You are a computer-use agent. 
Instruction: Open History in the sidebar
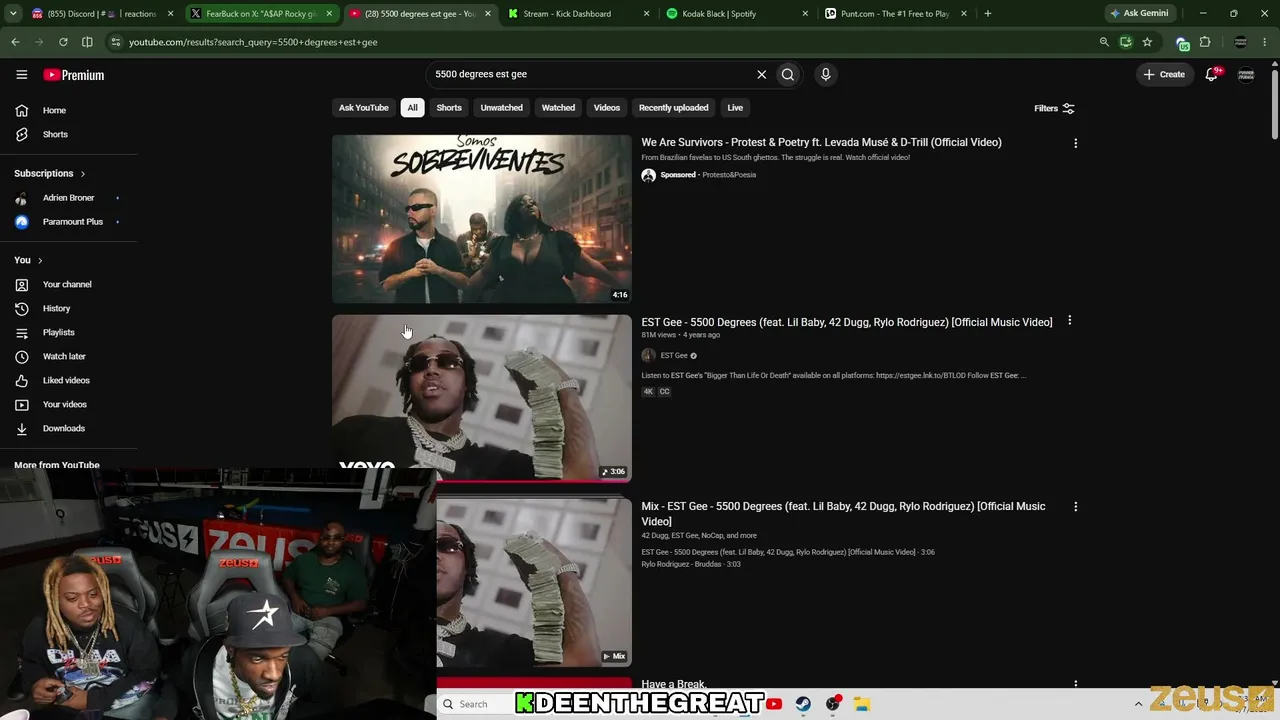(56, 308)
